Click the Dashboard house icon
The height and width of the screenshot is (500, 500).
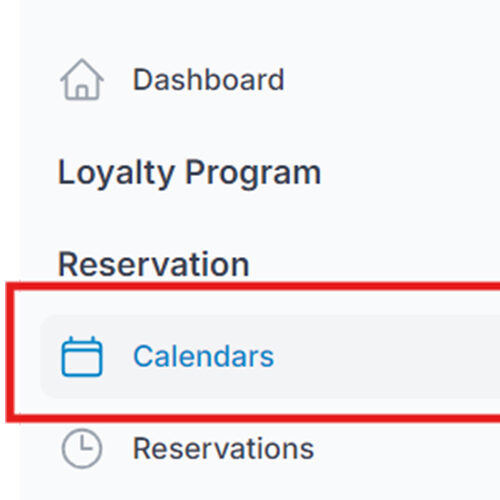point(82,80)
